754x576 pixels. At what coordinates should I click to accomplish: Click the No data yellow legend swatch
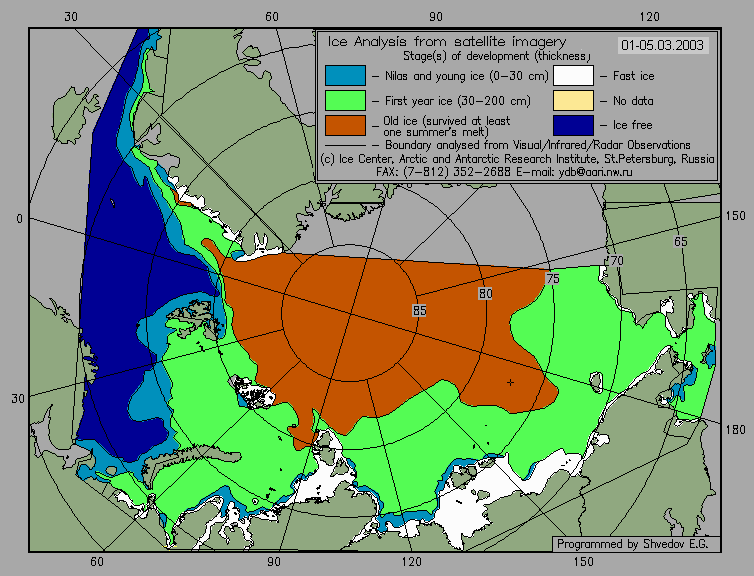click(x=573, y=100)
